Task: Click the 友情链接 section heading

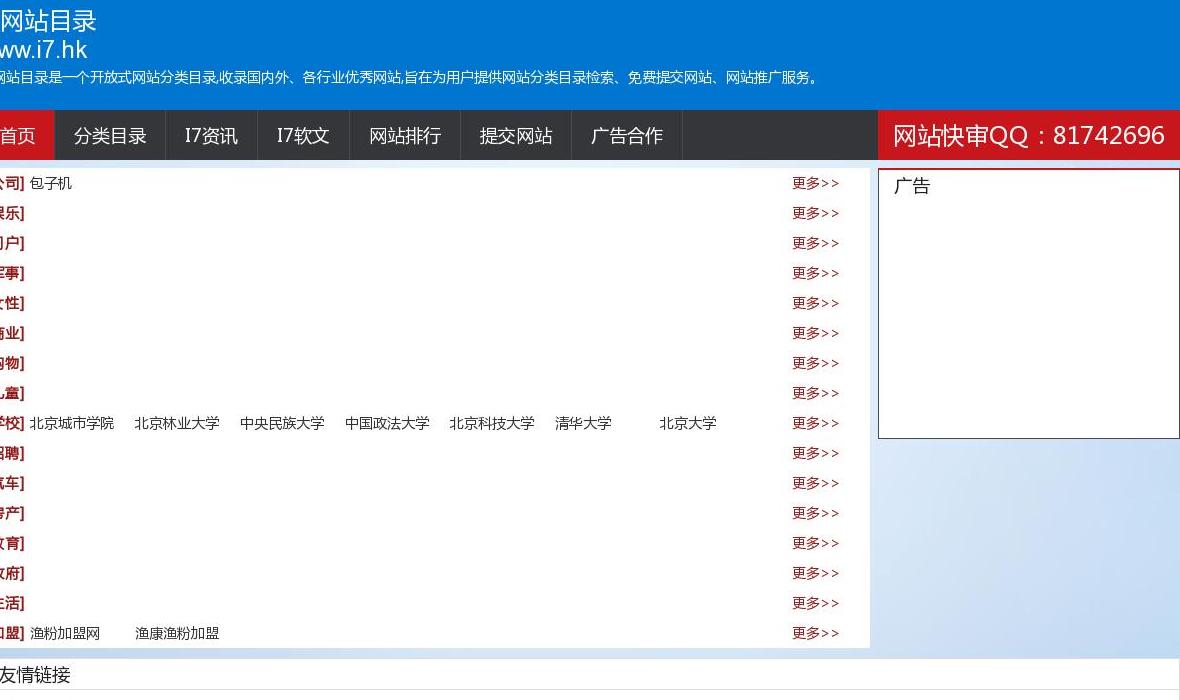Action: pyautogui.click(x=35, y=675)
